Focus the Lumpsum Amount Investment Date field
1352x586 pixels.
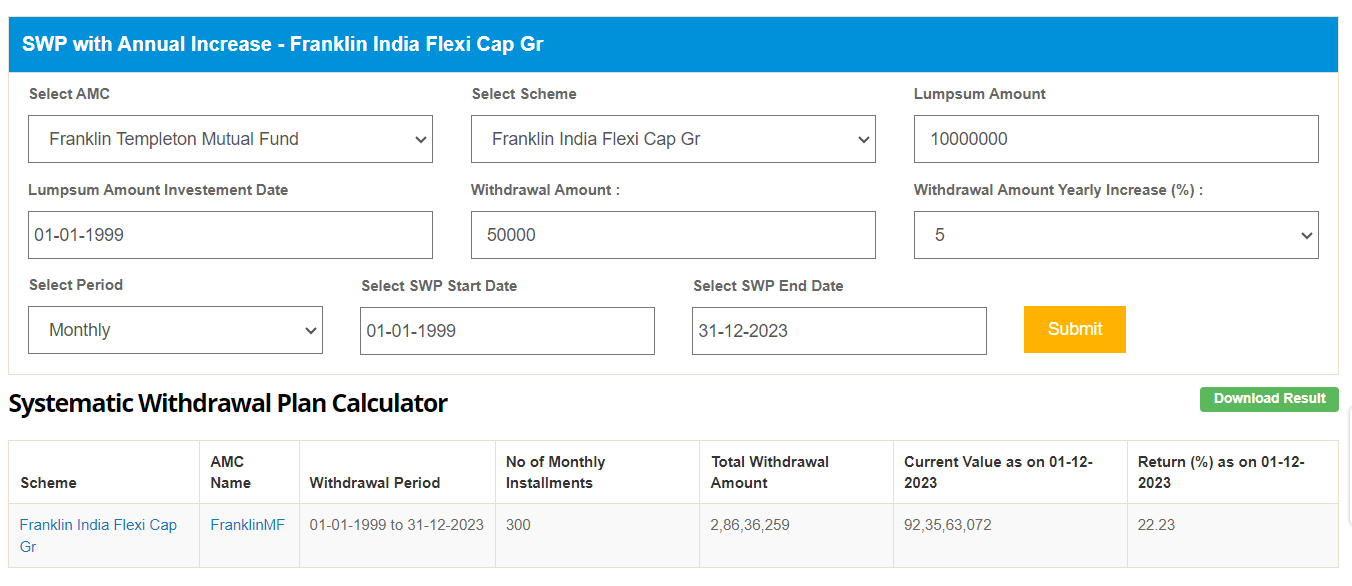point(230,235)
